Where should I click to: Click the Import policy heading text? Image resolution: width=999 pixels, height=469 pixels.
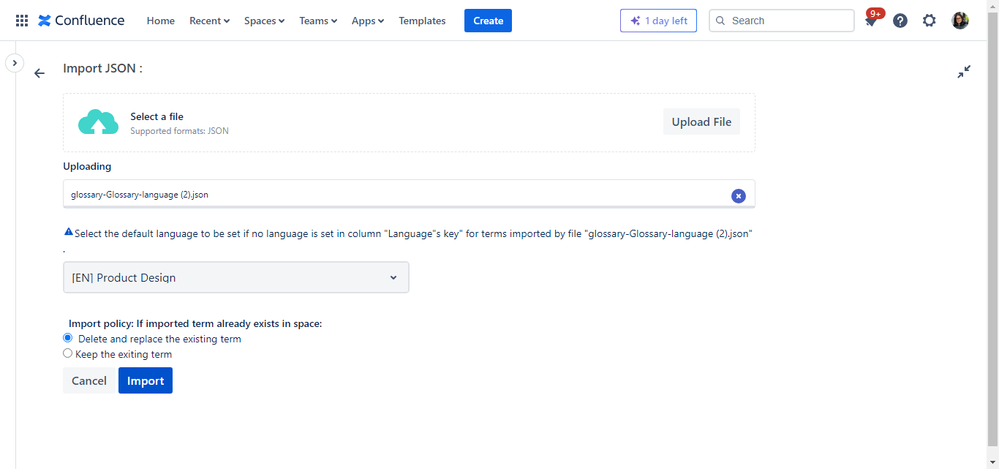coord(195,323)
